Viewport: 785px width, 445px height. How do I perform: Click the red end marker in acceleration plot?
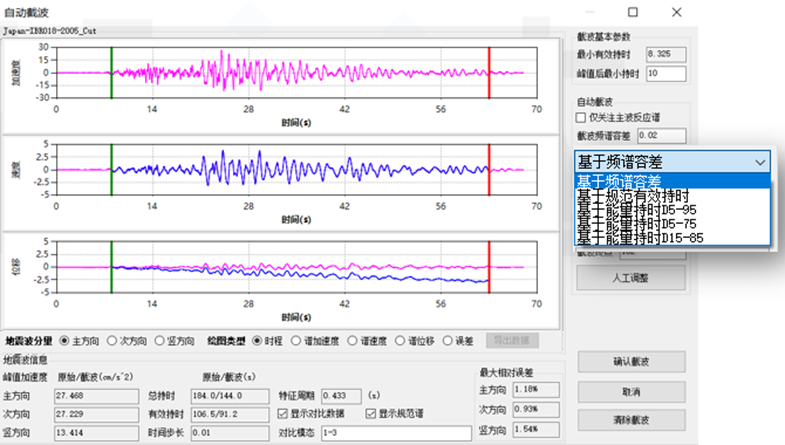tap(489, 72)
